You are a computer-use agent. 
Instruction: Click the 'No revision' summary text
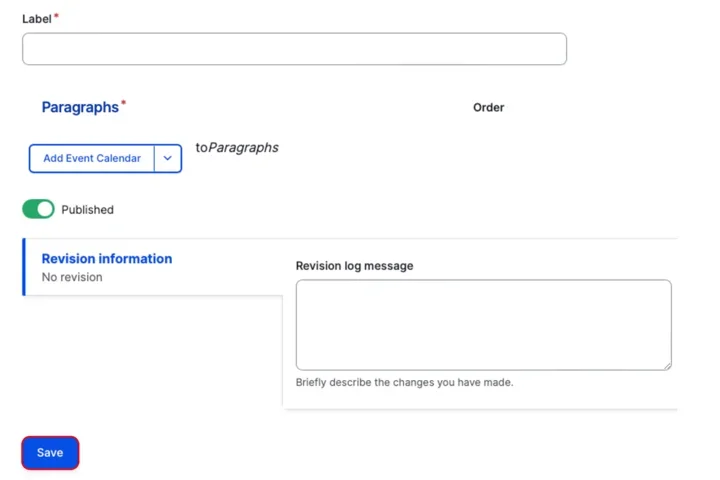click(x=72, y=277)
